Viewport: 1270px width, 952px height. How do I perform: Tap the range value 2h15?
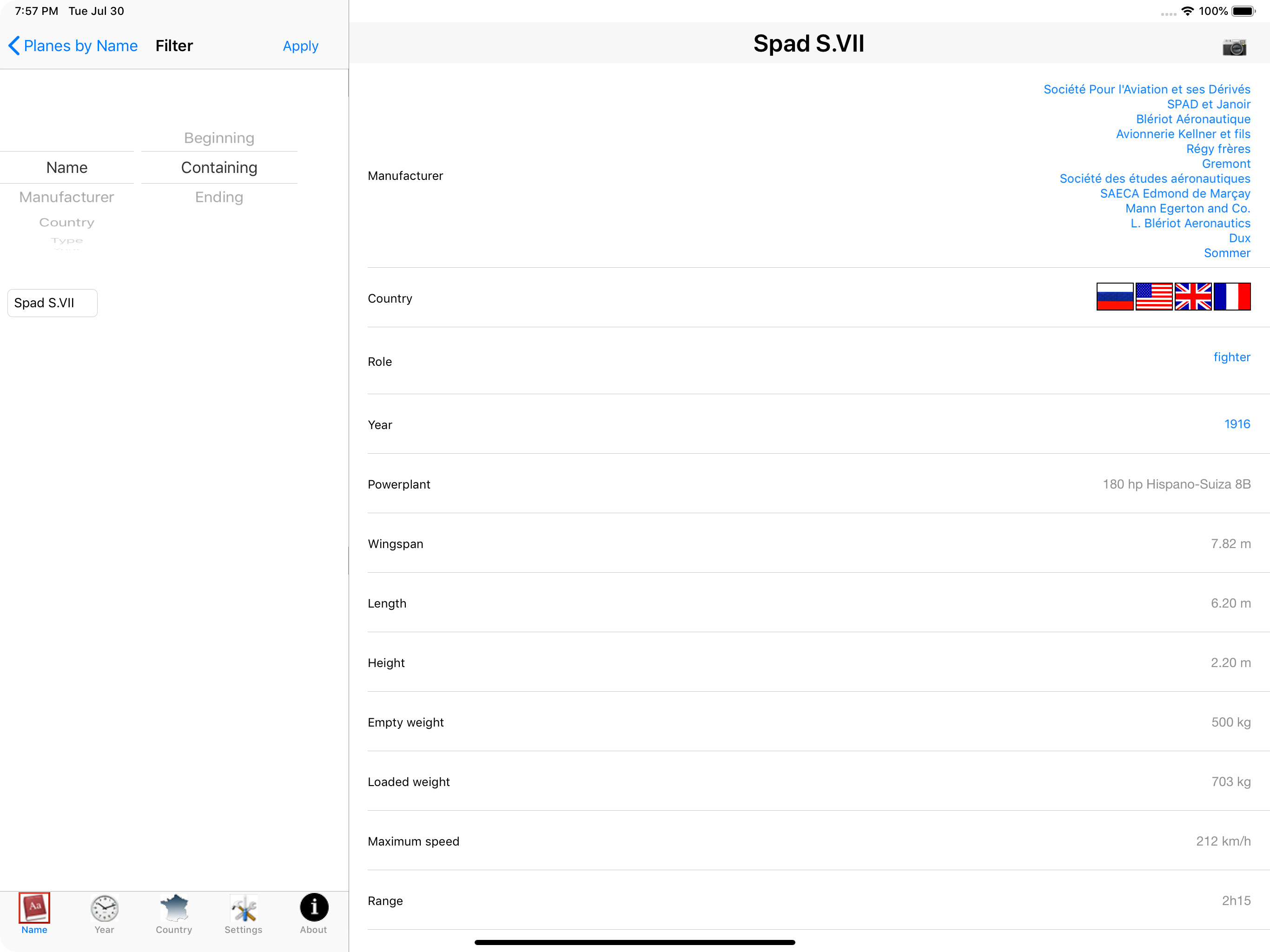(x=1236, y=901)
